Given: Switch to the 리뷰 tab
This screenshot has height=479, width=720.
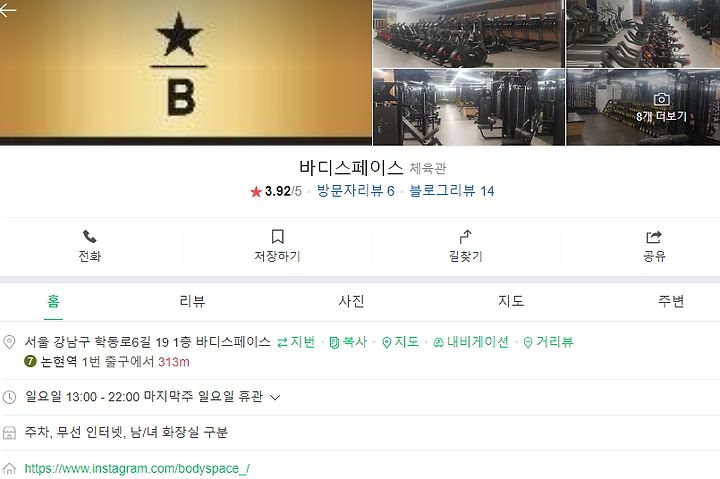Looking at the screenshot, I should click(x=192, y=301).
